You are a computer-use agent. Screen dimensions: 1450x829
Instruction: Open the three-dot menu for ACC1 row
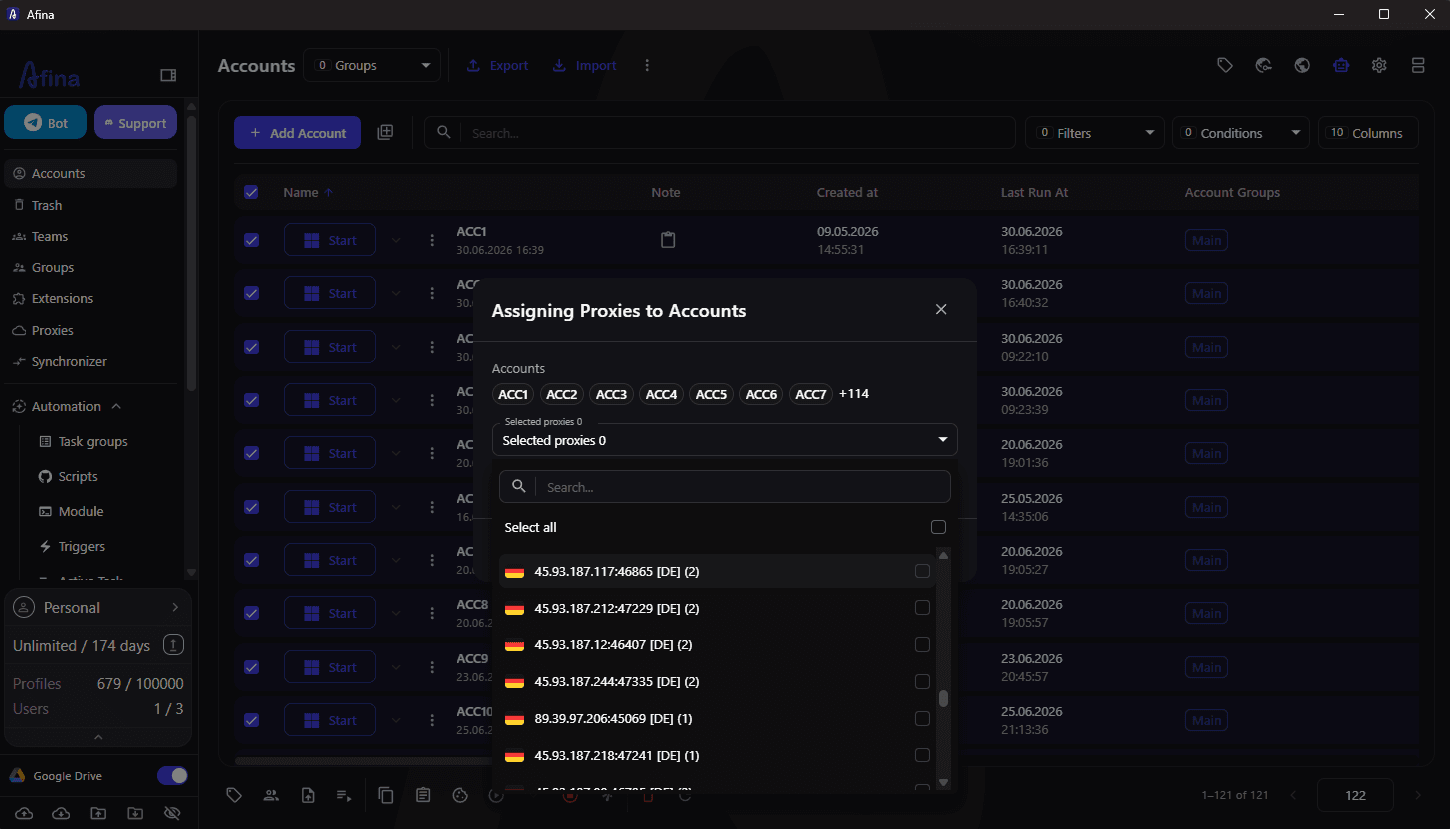click(432, 240)
